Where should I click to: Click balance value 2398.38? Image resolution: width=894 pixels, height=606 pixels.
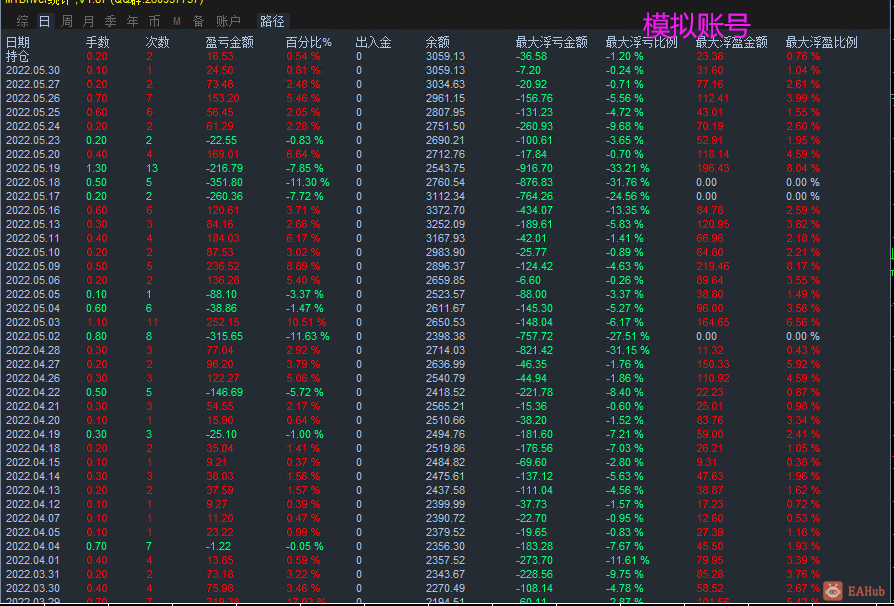point(445,336)
